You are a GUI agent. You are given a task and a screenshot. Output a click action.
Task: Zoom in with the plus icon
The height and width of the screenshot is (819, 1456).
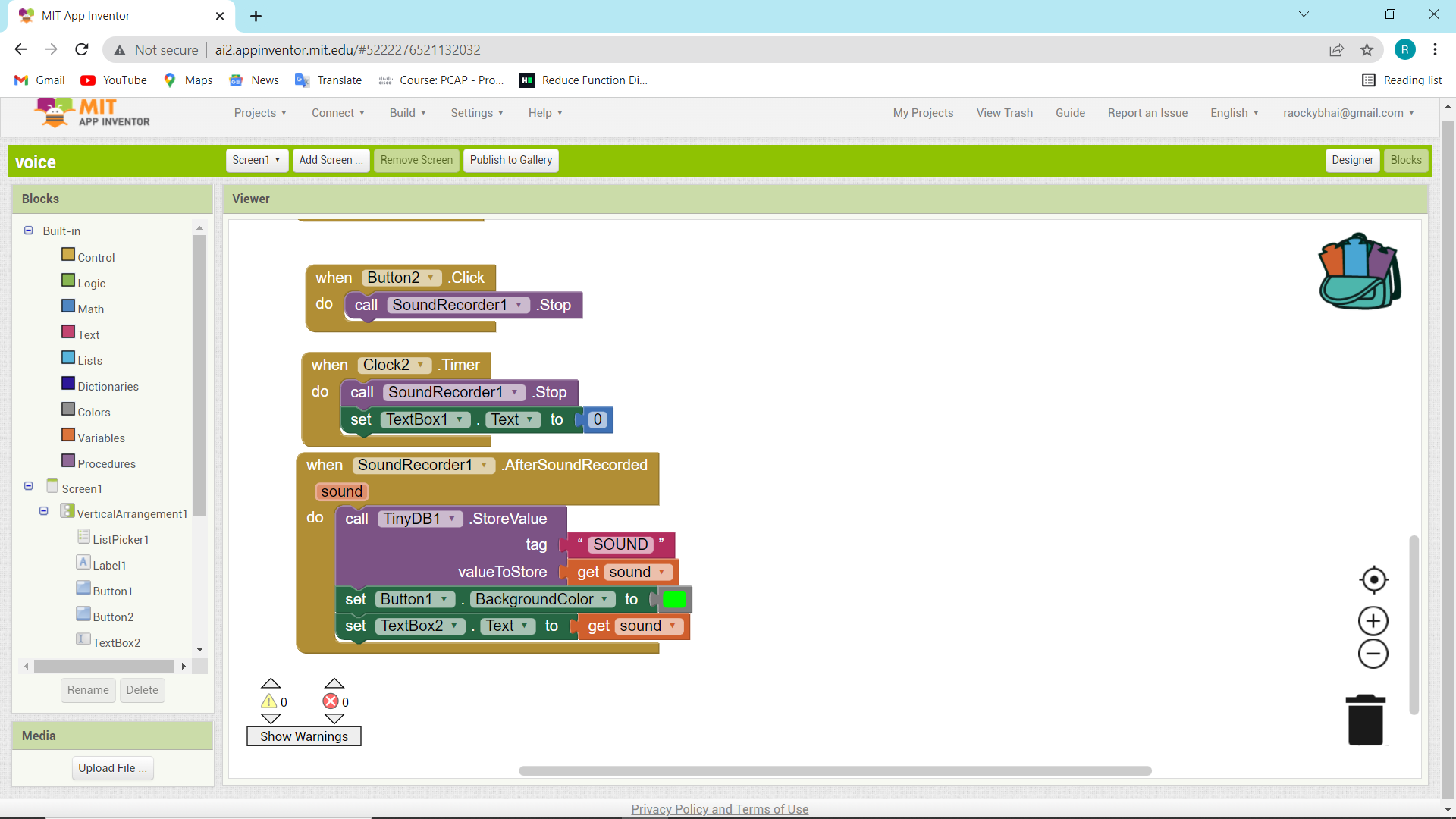click(x=1373, y=621)
